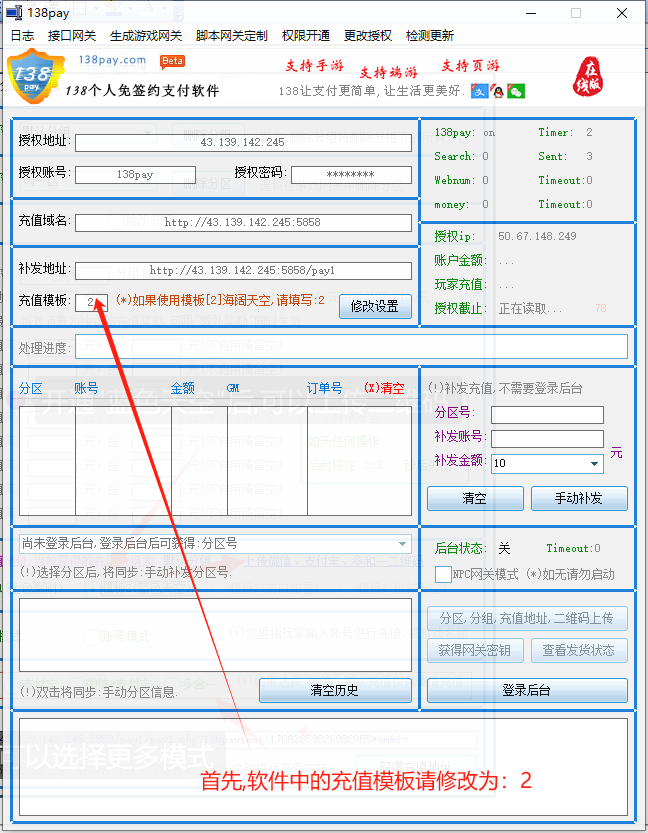Focus the 授权账号 input field

(x=135, y=174)
